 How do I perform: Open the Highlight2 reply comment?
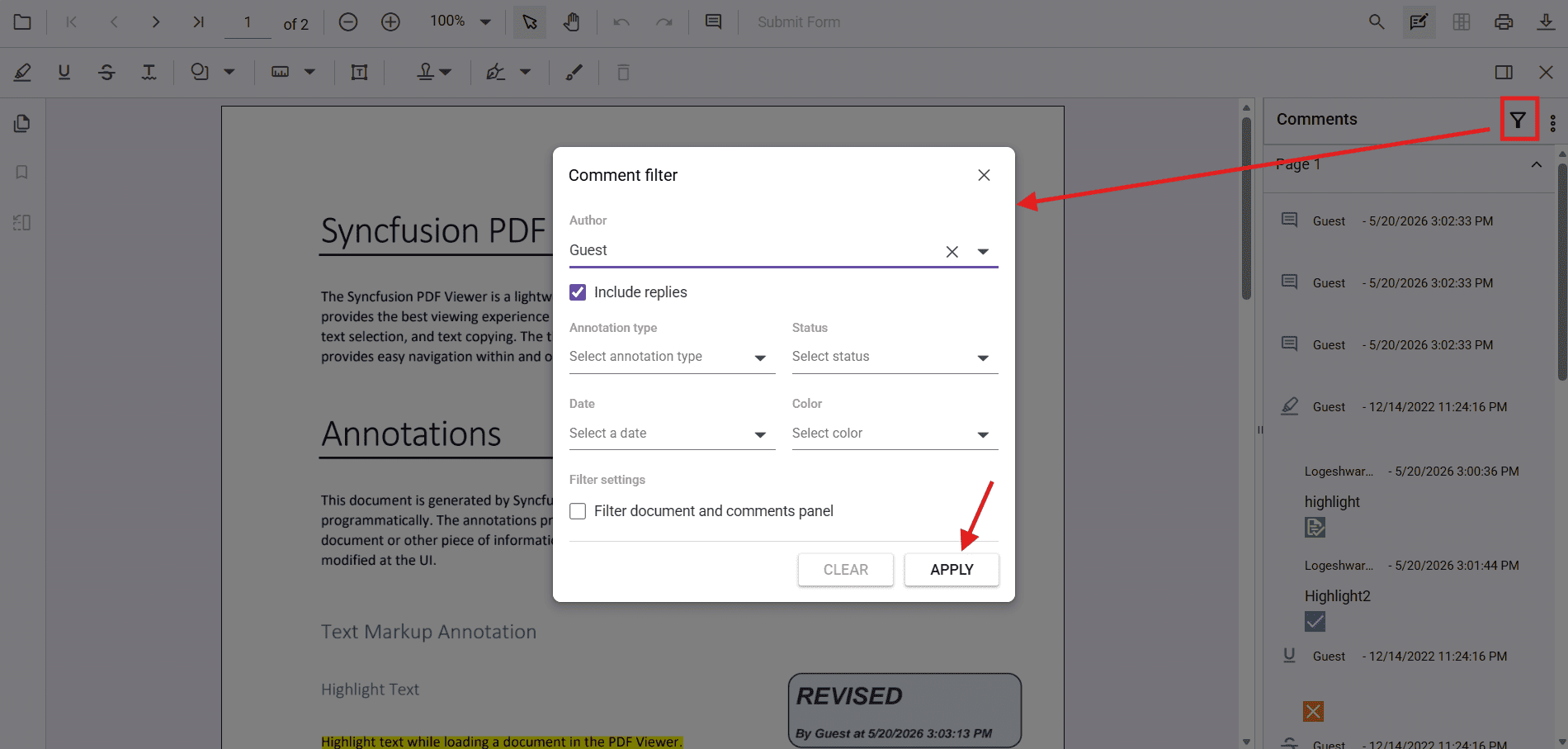pyautogui.click(x=1338, y=596)
